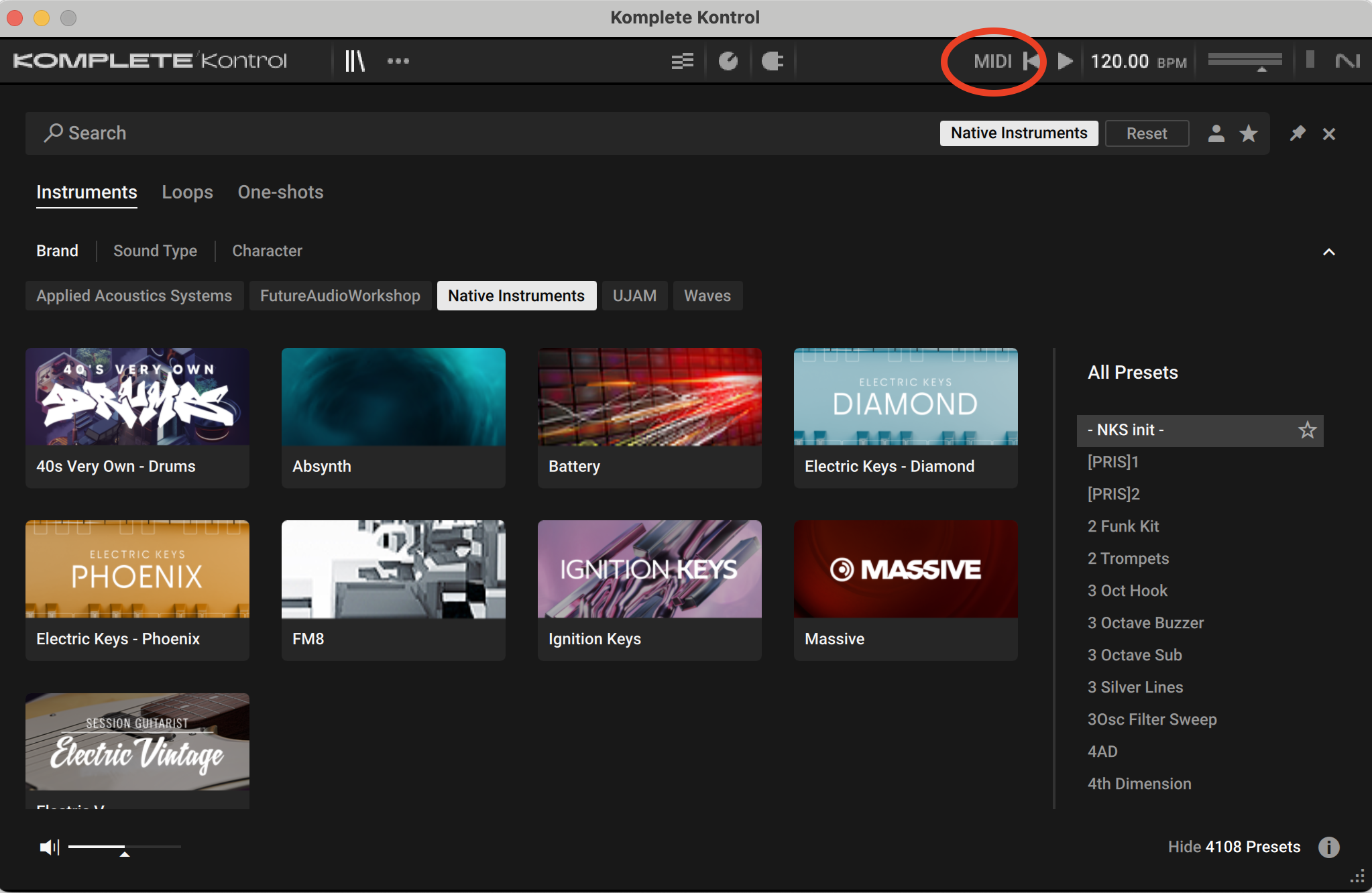Select the 4th Dimension preset

point(1200,784)
